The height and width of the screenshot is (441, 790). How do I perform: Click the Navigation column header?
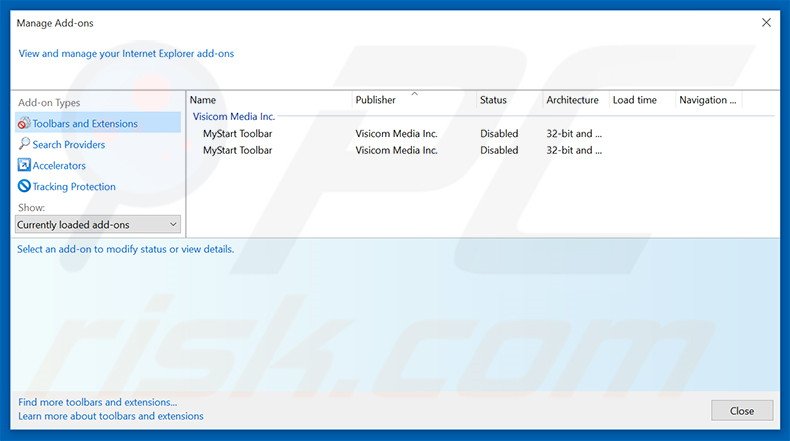pyautogui.click(x=708, y=100)
